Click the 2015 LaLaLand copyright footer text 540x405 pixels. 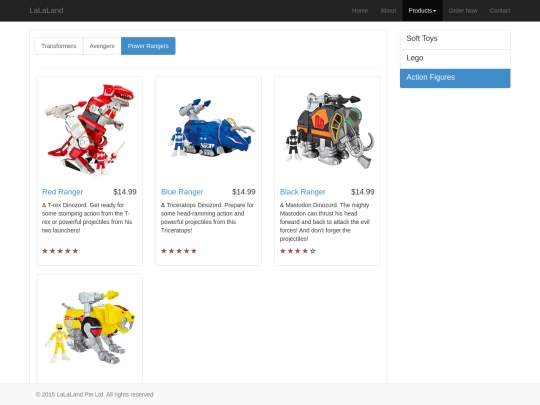(94, 394)
